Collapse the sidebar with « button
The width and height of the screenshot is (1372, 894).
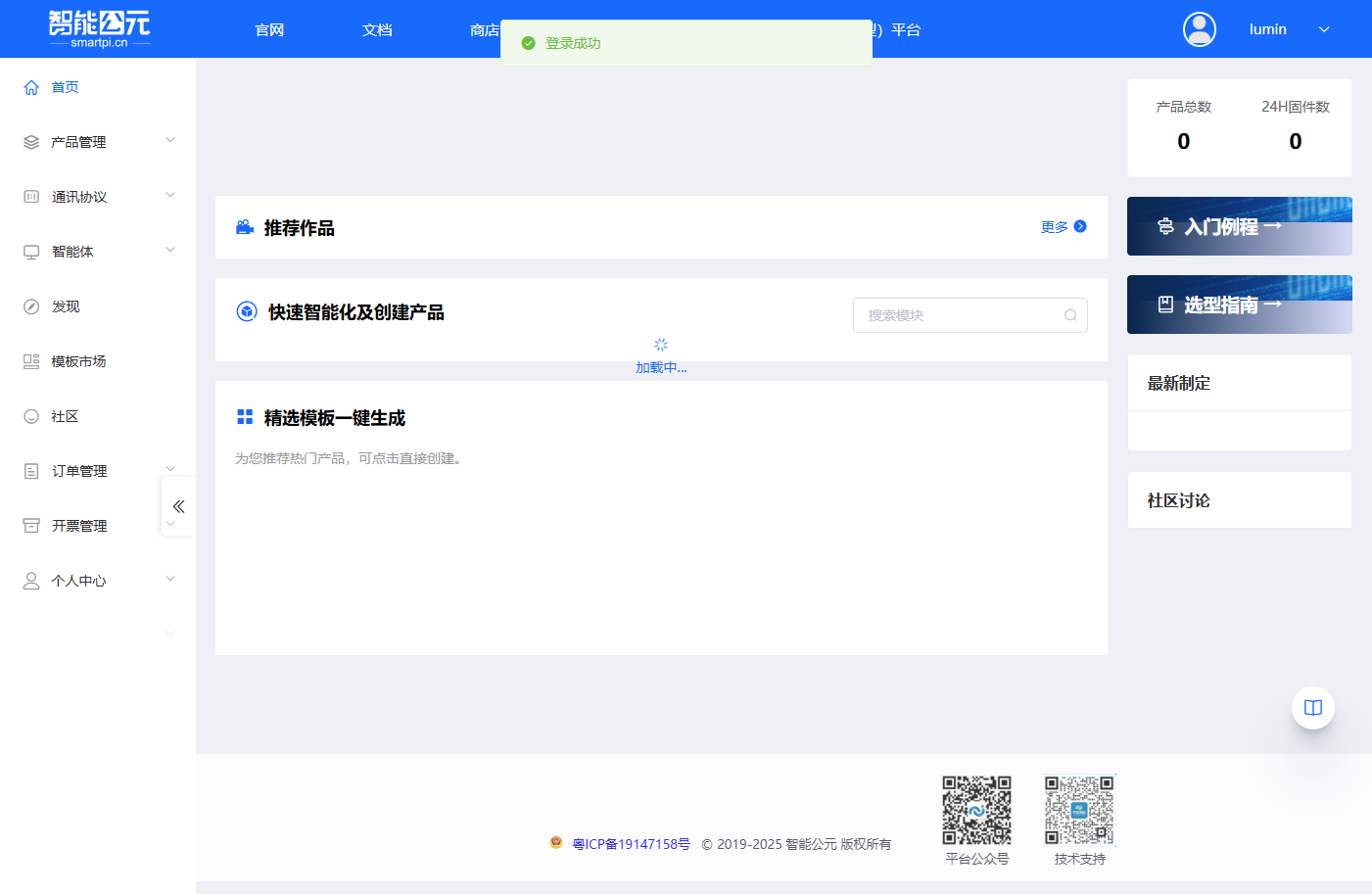coord(177,506)
